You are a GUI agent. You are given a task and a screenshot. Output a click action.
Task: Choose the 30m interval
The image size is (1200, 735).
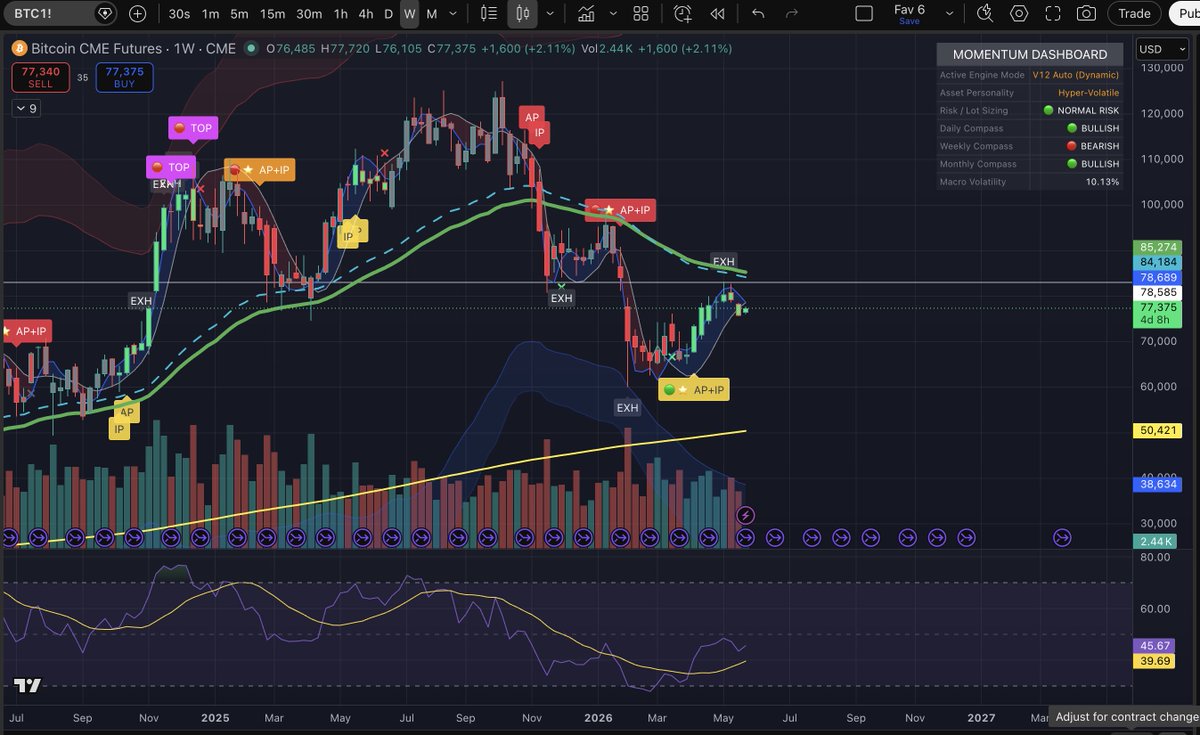tap(309, 14)
